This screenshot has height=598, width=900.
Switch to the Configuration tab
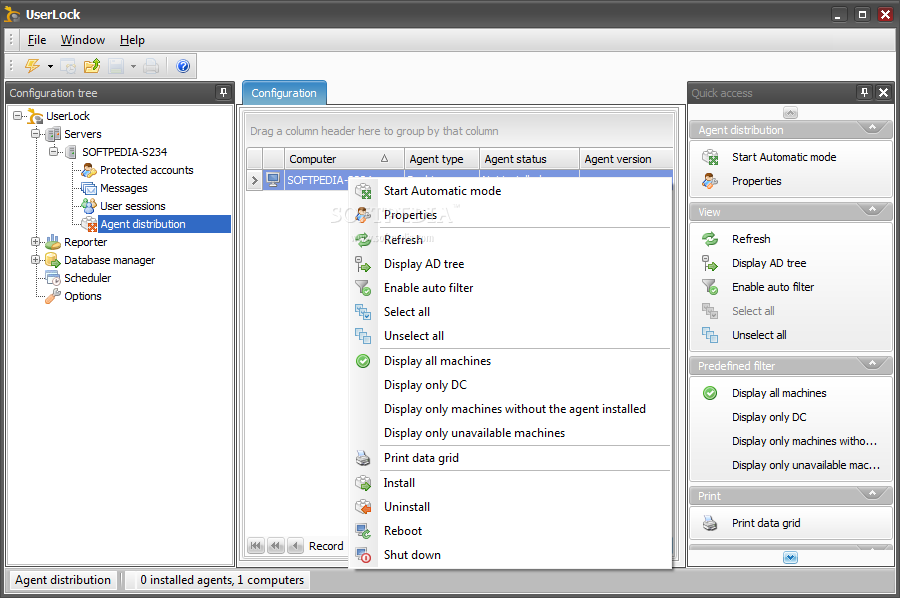pyautogui.click(x=284, y=93)
